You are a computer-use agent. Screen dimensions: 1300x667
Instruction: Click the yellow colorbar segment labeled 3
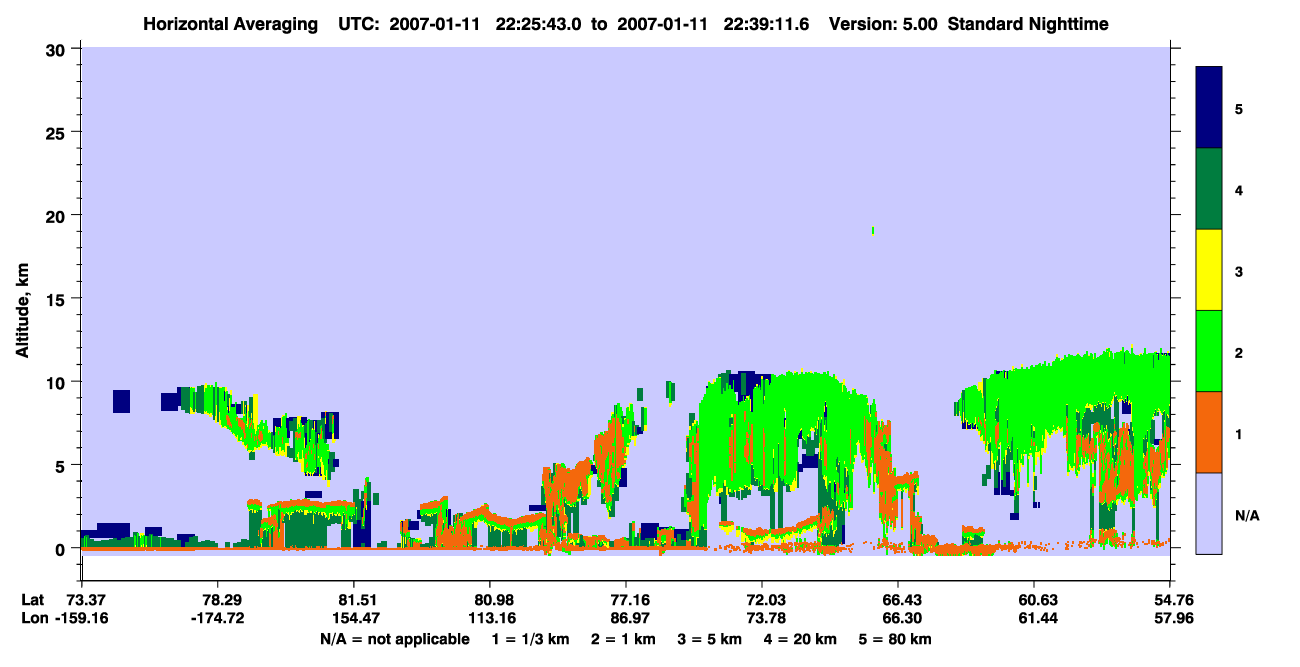point(1209,270)
